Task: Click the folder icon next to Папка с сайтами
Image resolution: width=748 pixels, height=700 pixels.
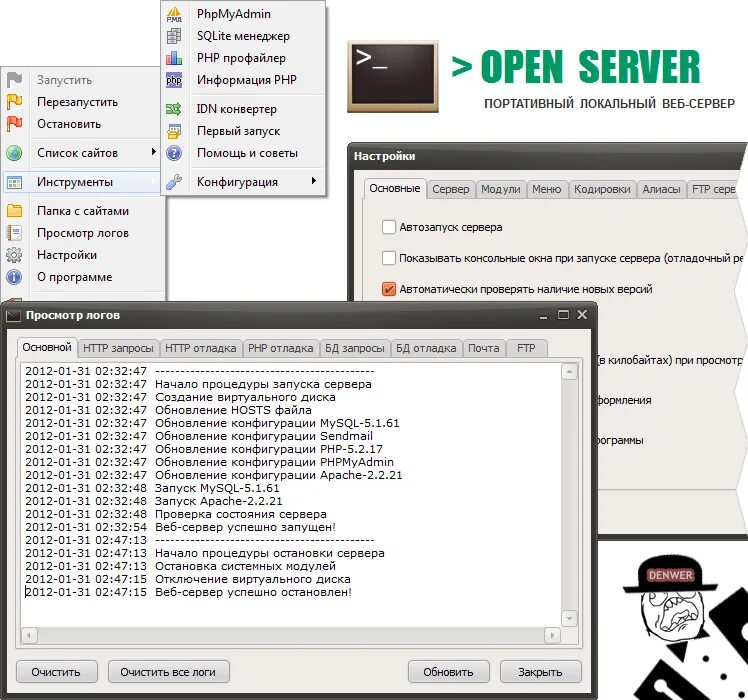Action: pos(14,211)
